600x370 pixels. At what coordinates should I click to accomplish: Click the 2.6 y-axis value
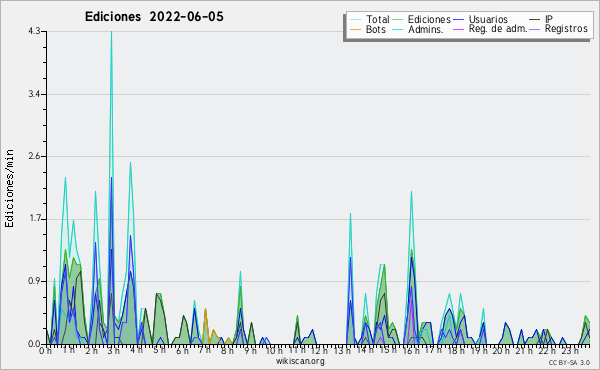point(34,156)
